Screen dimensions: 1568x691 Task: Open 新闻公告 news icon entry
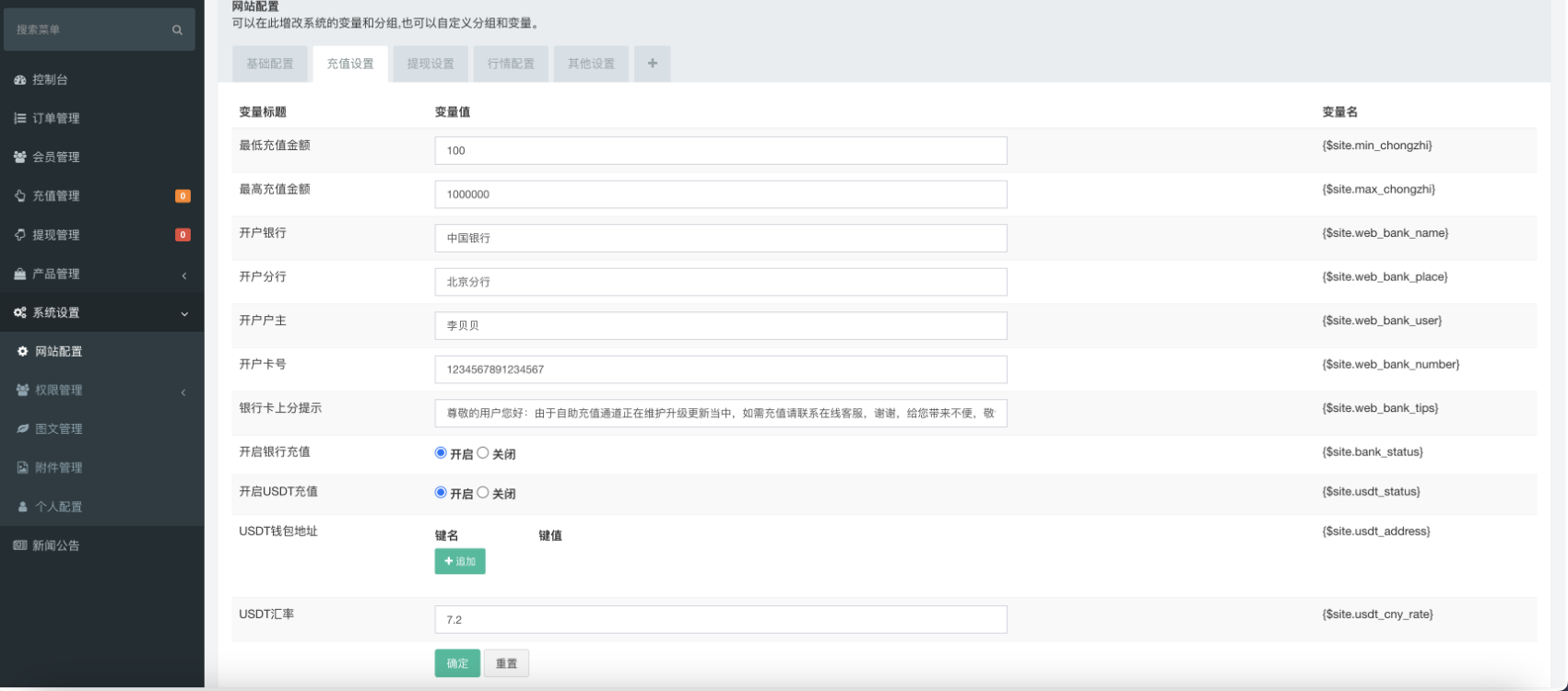[x=20, y=545]
